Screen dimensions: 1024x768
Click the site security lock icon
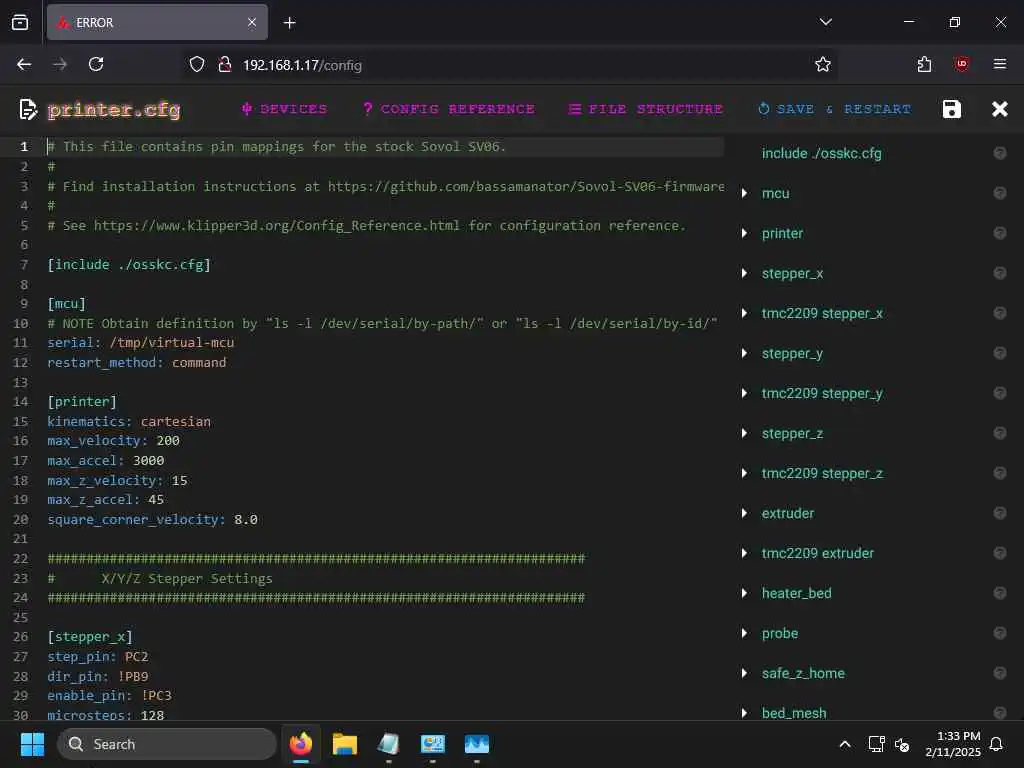coord(225,64)
